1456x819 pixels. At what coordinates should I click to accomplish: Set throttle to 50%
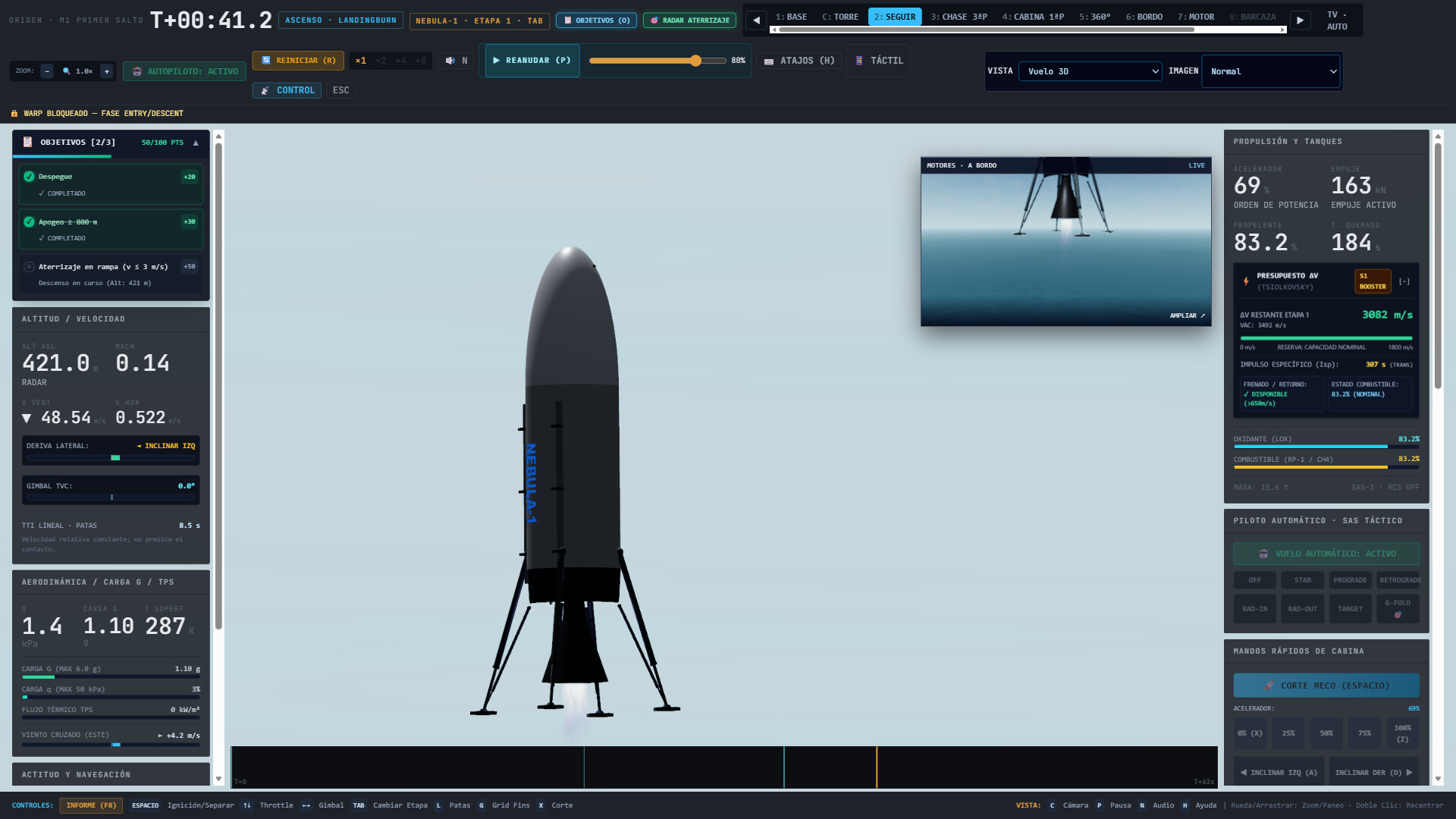pos(1326,733)
